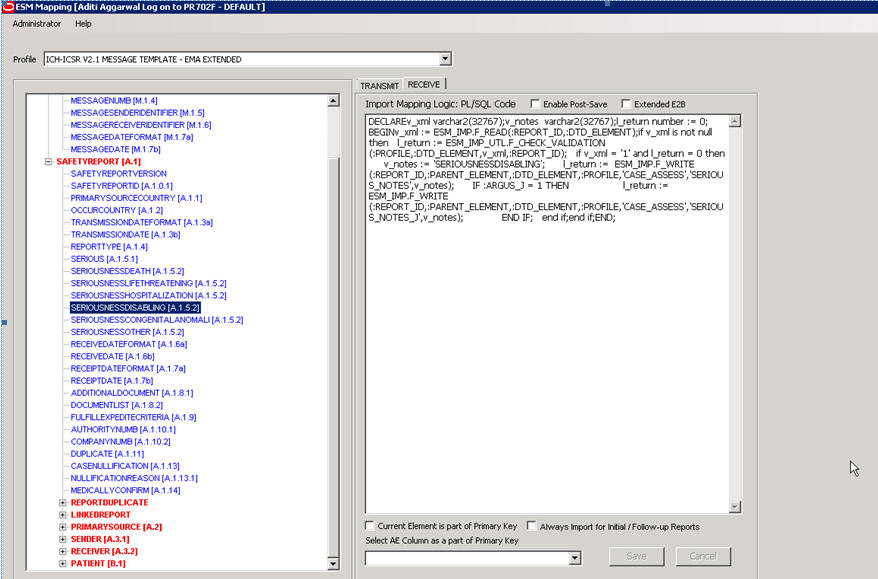Select SAFETYREPORTVERSION element

pyautogui.click(x=119, y=174)
